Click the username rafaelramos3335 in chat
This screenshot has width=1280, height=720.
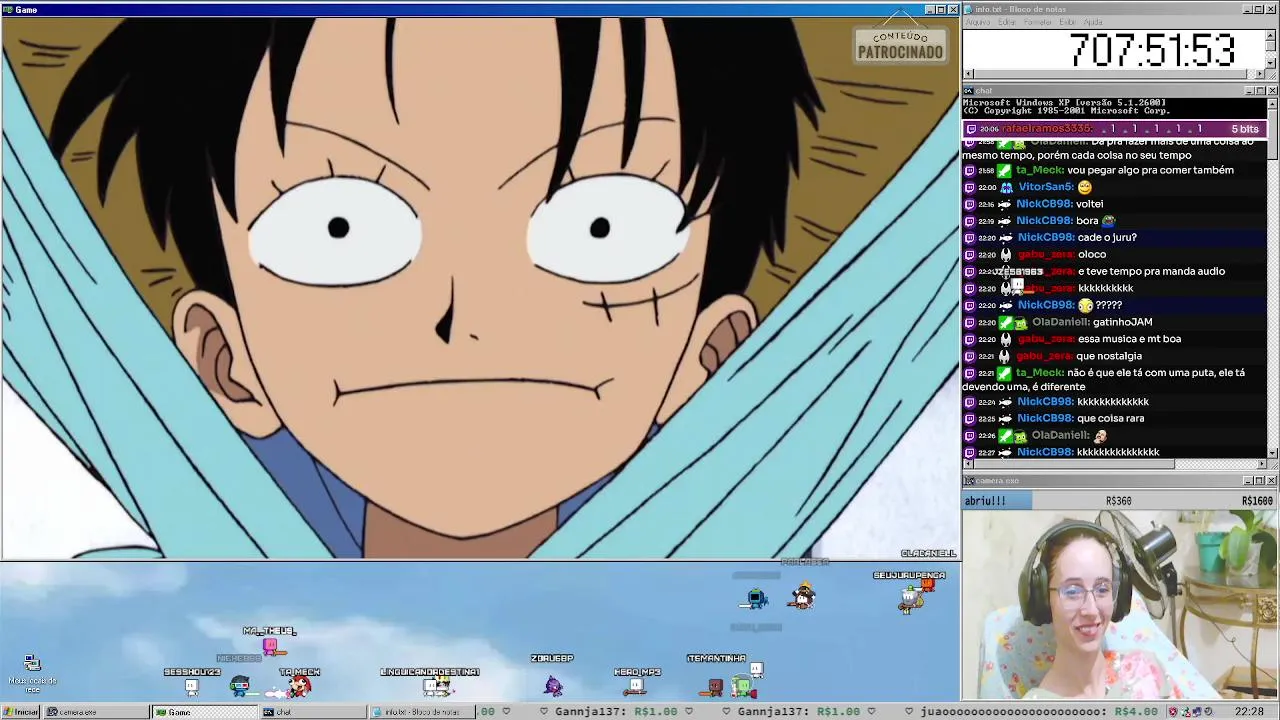(x=1046, y=129)
